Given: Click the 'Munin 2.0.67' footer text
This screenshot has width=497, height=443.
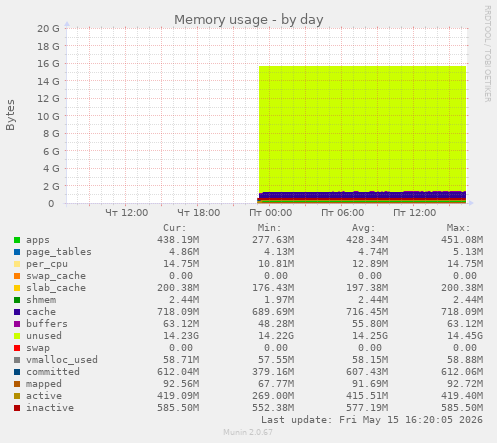Looking at the screenshot, I should point(248,432).
